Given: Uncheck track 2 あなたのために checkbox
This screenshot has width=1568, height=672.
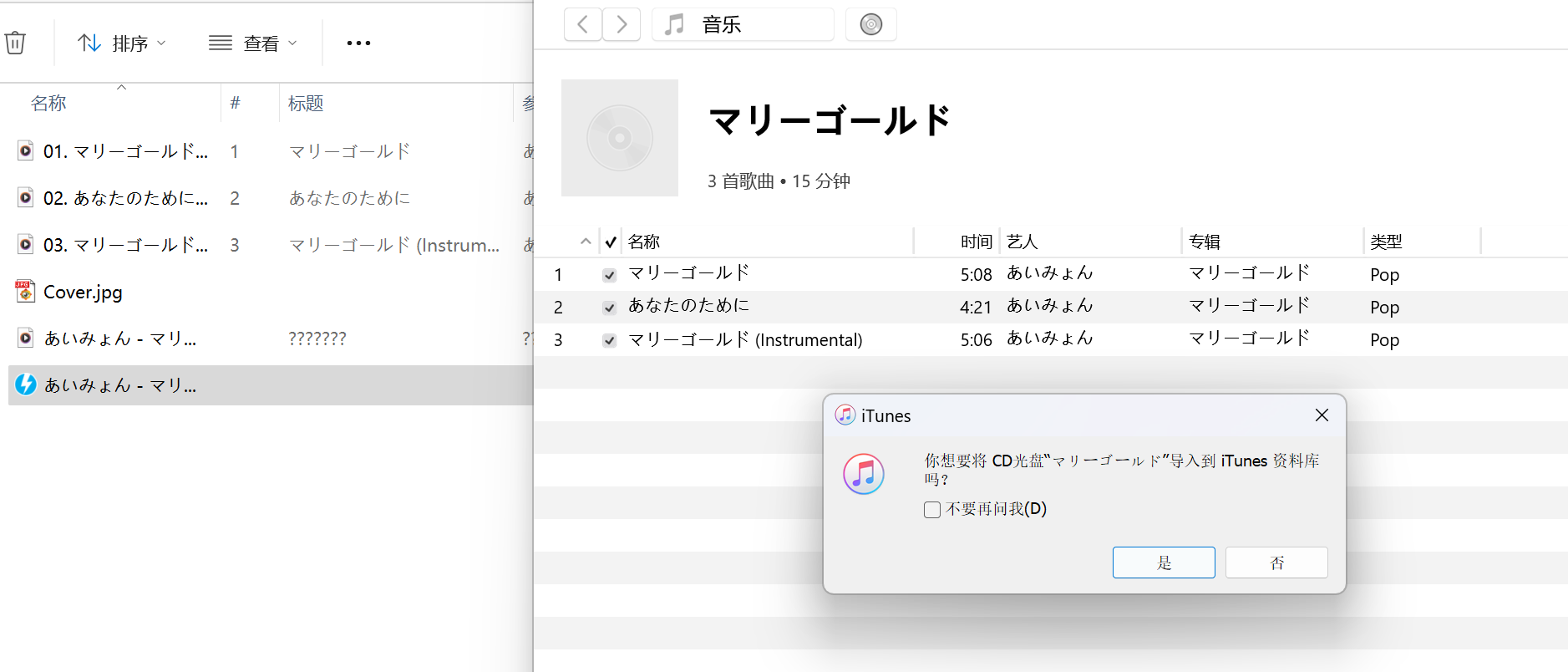Looking at the screenshot, I should 610,308.
